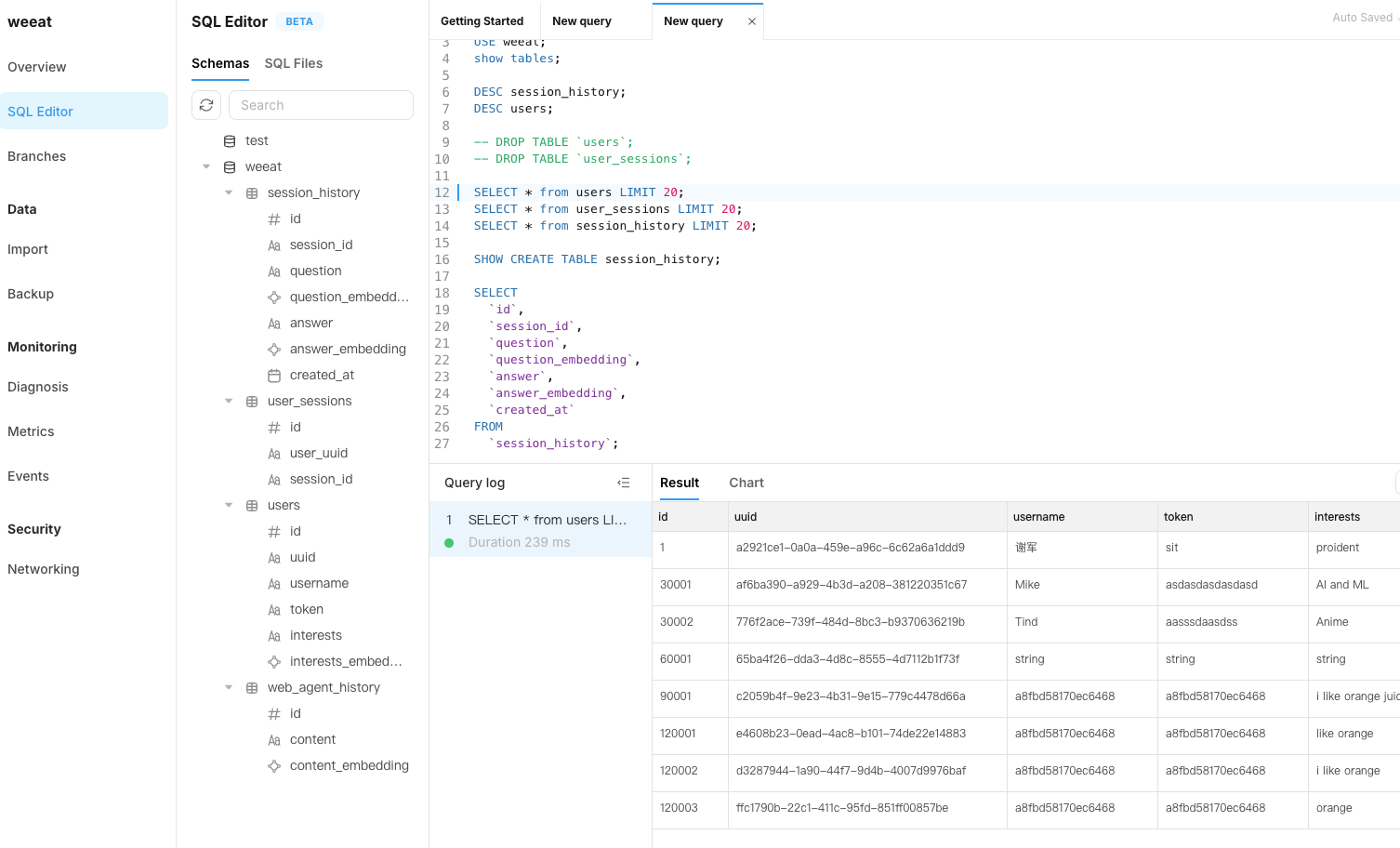Click the result cell containing Mike

pos(1082,585)
